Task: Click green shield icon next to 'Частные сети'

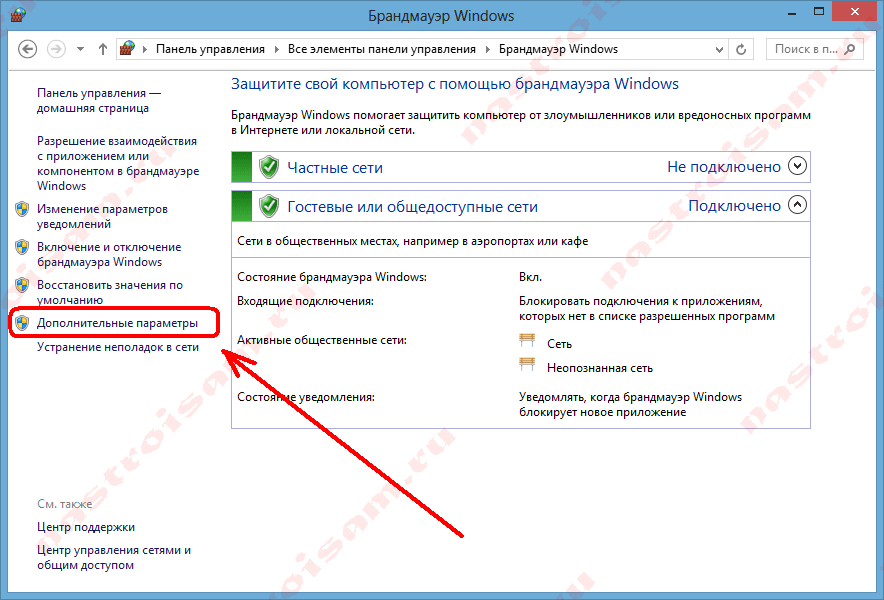Action: click(269, 167)
